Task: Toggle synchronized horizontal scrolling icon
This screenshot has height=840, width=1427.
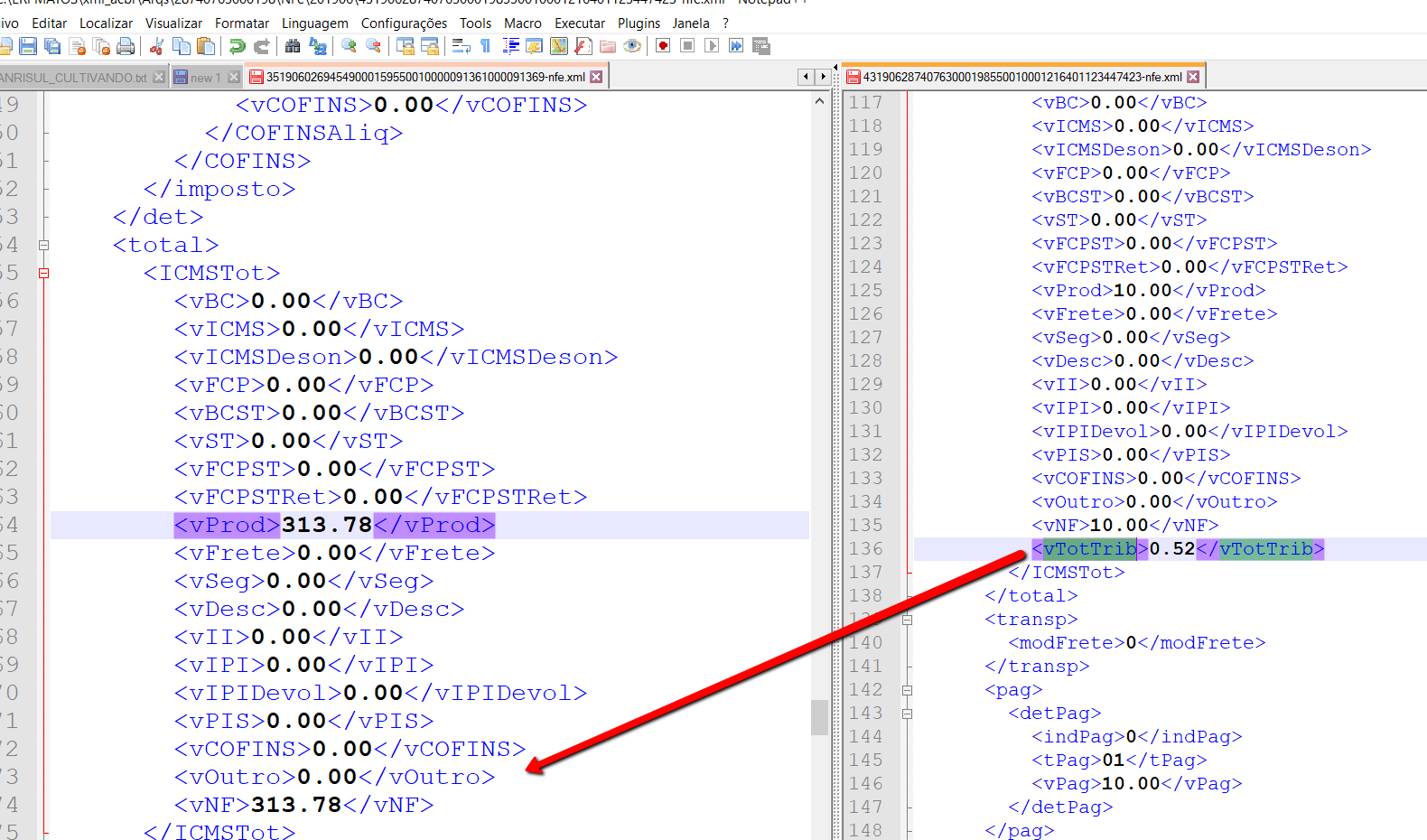Action: [x=429, y=46]
